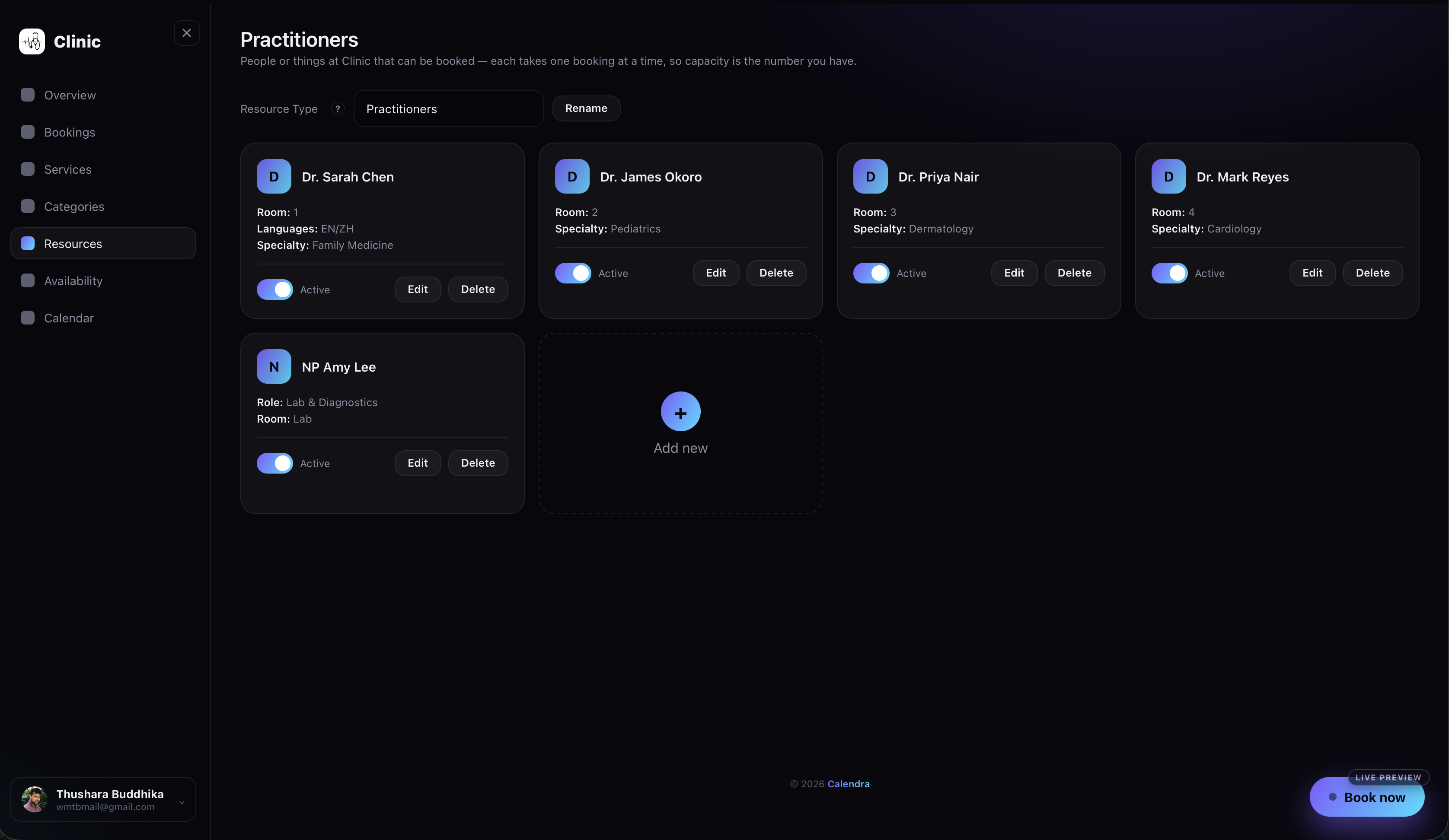
Task: Delete NP Amy Lee
Action: tap(478, 463)
